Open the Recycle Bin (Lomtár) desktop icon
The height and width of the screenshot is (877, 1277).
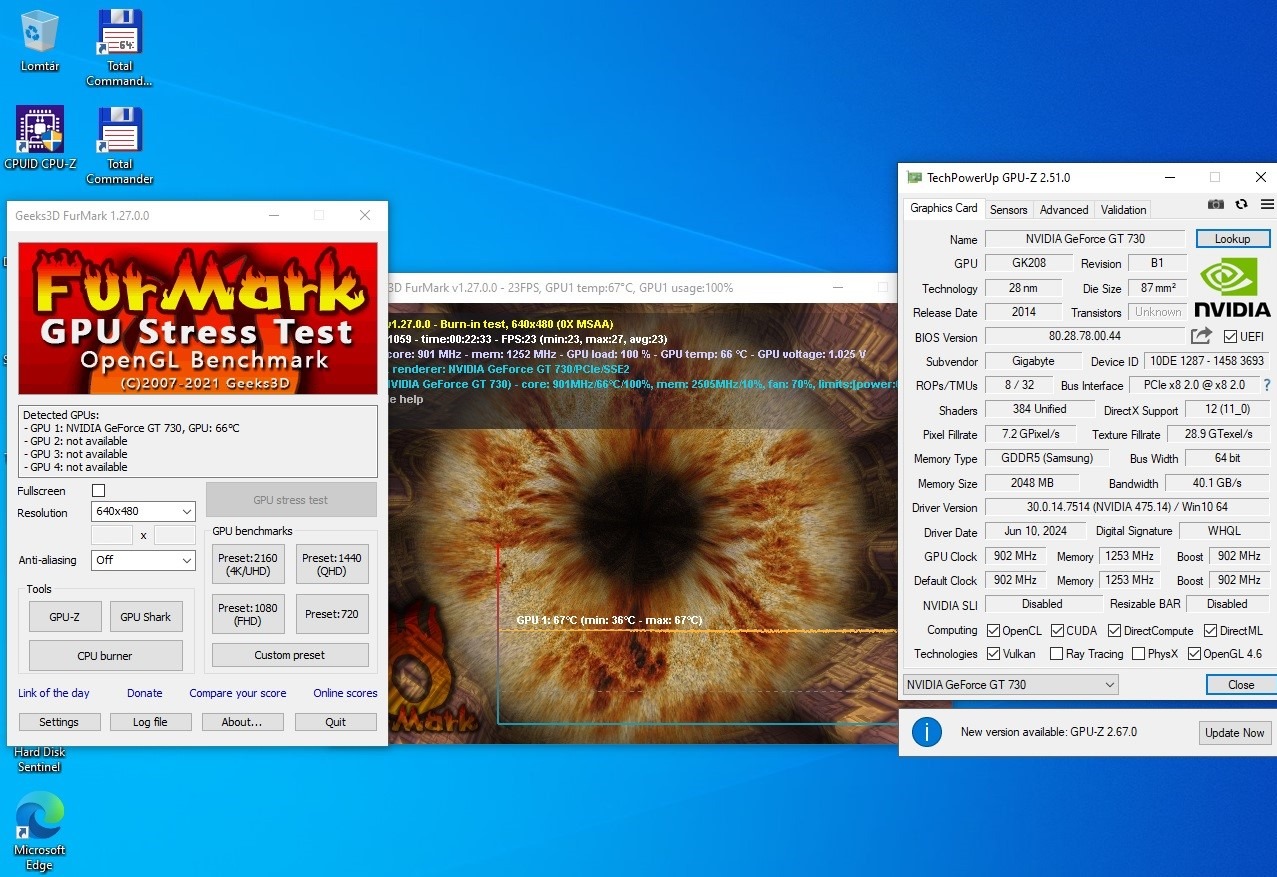[x=40, y=40]
